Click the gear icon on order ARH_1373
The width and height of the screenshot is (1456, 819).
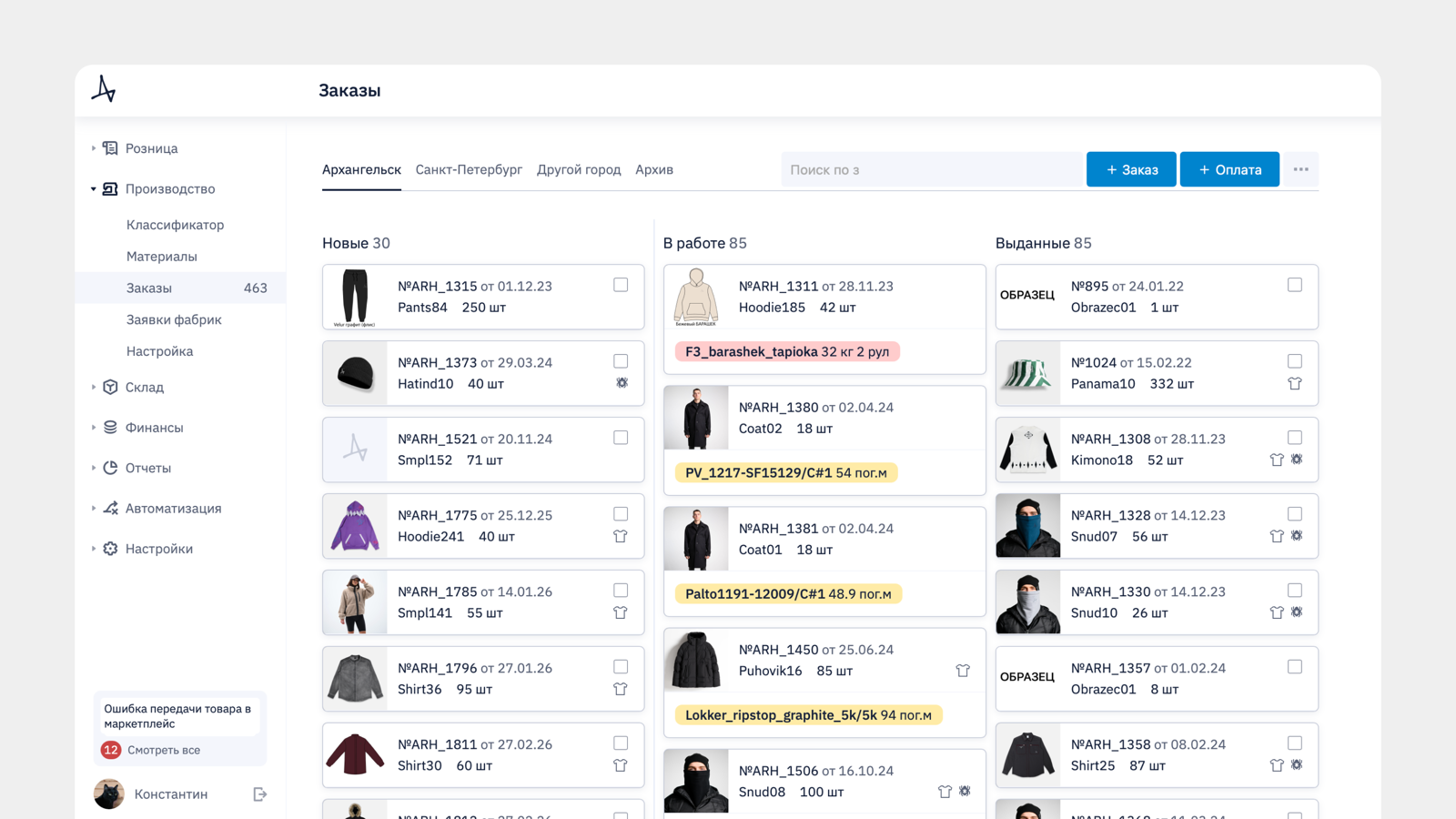[x=622, y=383]
